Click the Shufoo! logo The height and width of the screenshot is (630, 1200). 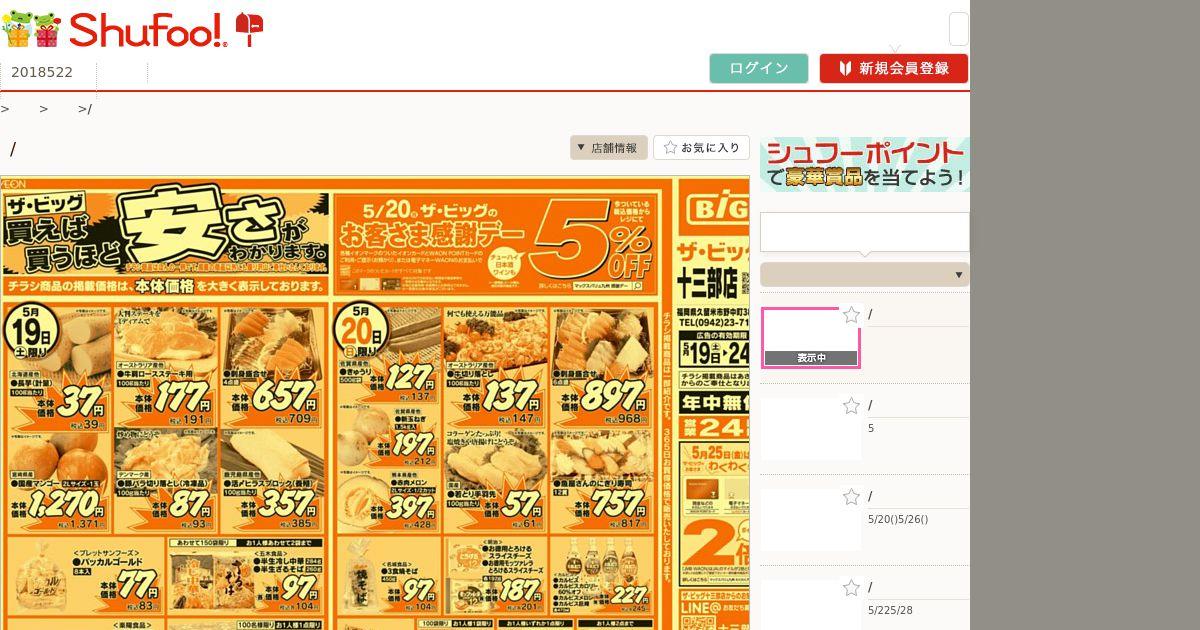pos(148,30)
